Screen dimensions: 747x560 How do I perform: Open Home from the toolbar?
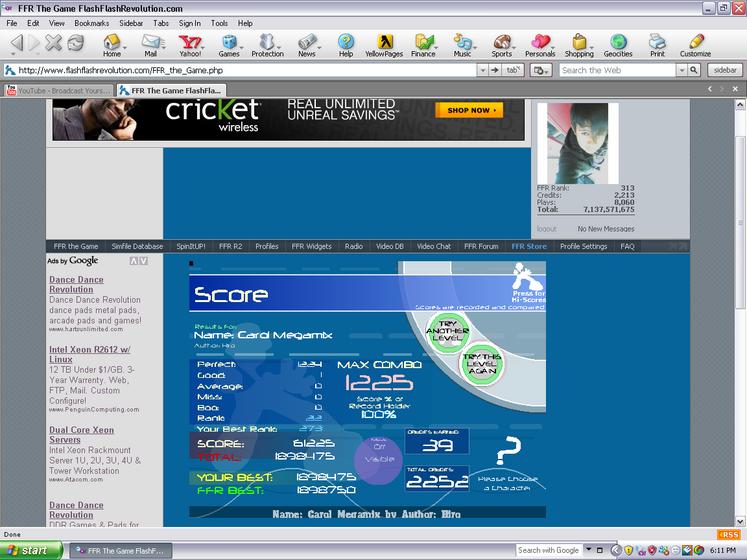pyautogui.click(x=112, y=46)
